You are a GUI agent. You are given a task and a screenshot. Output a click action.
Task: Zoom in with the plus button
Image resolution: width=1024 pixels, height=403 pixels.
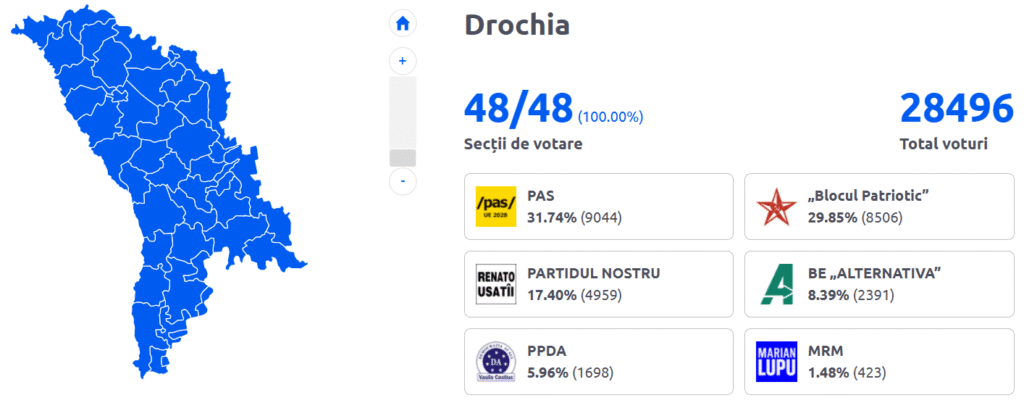[x=402, y=61]
